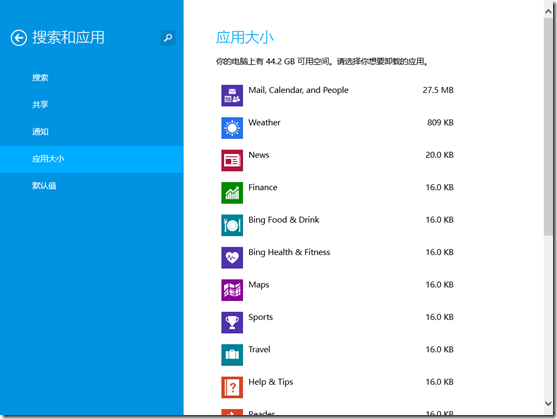Click the scrollbar up arrow

pos(548,11)
